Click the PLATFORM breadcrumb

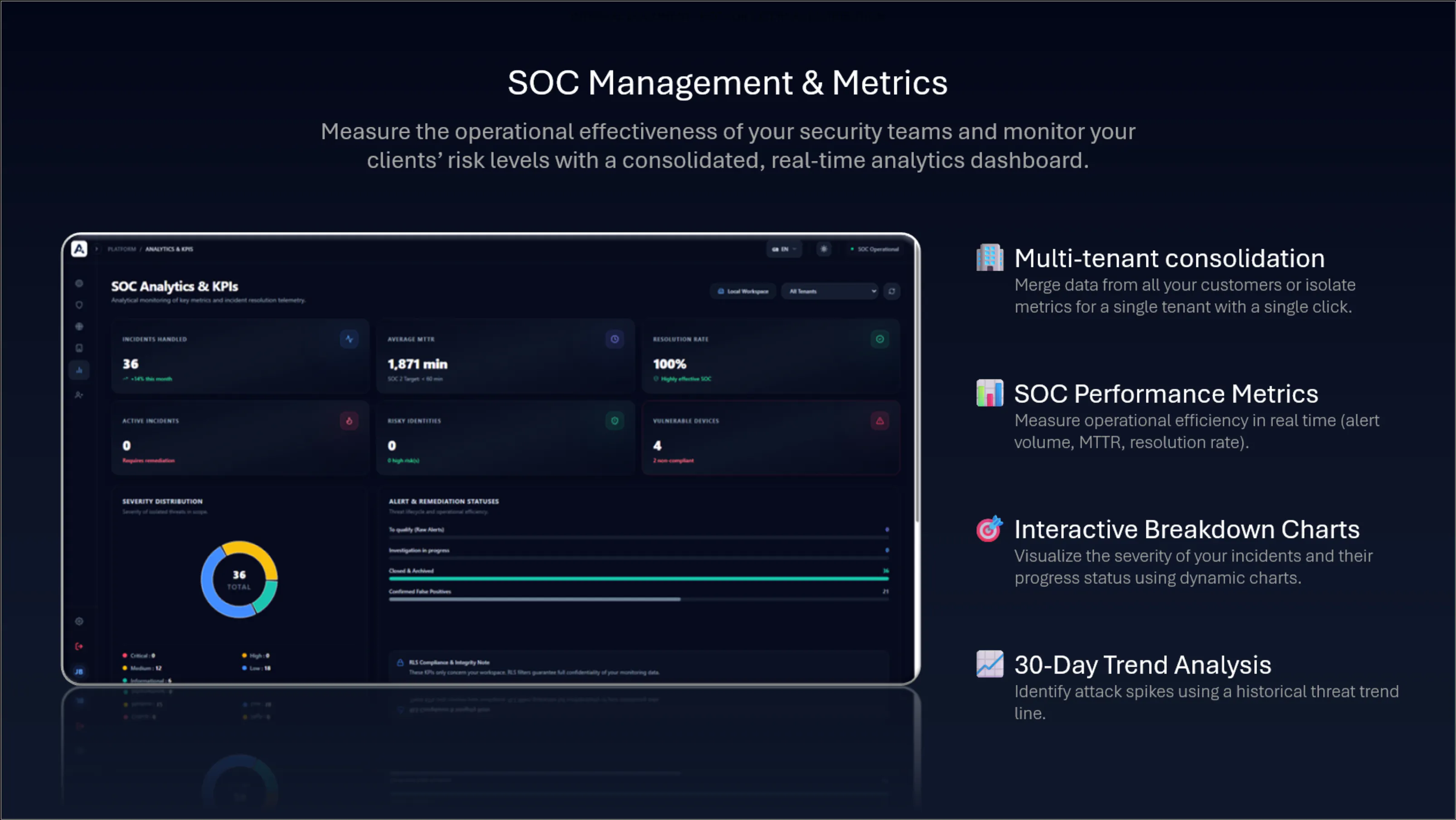click(x=121, y=249)
